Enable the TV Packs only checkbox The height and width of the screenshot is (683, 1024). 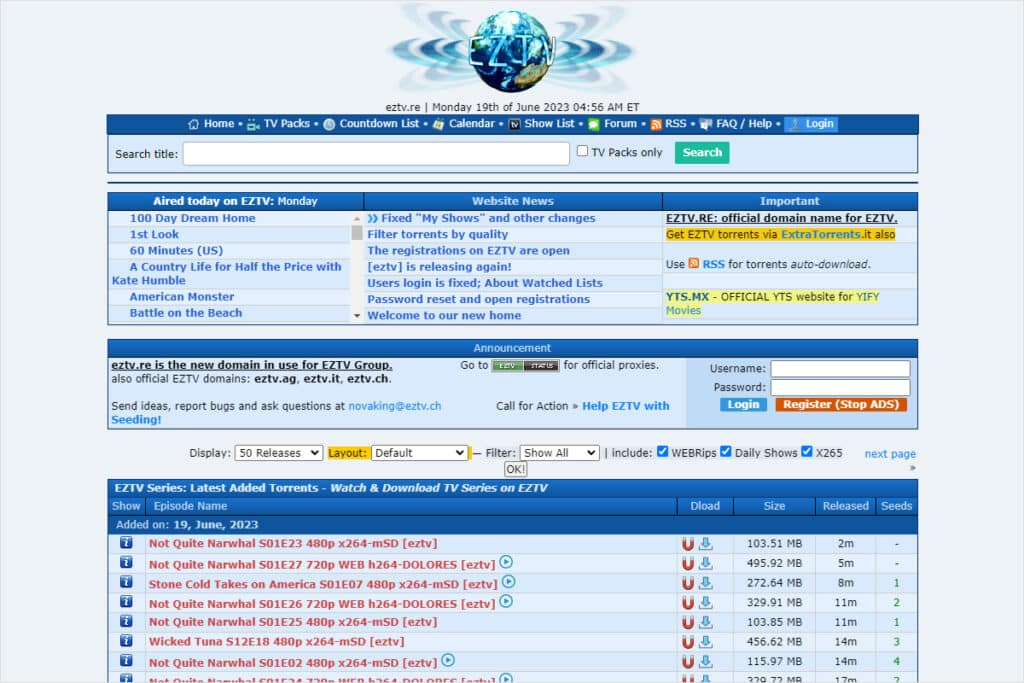[x=582, y=152]
